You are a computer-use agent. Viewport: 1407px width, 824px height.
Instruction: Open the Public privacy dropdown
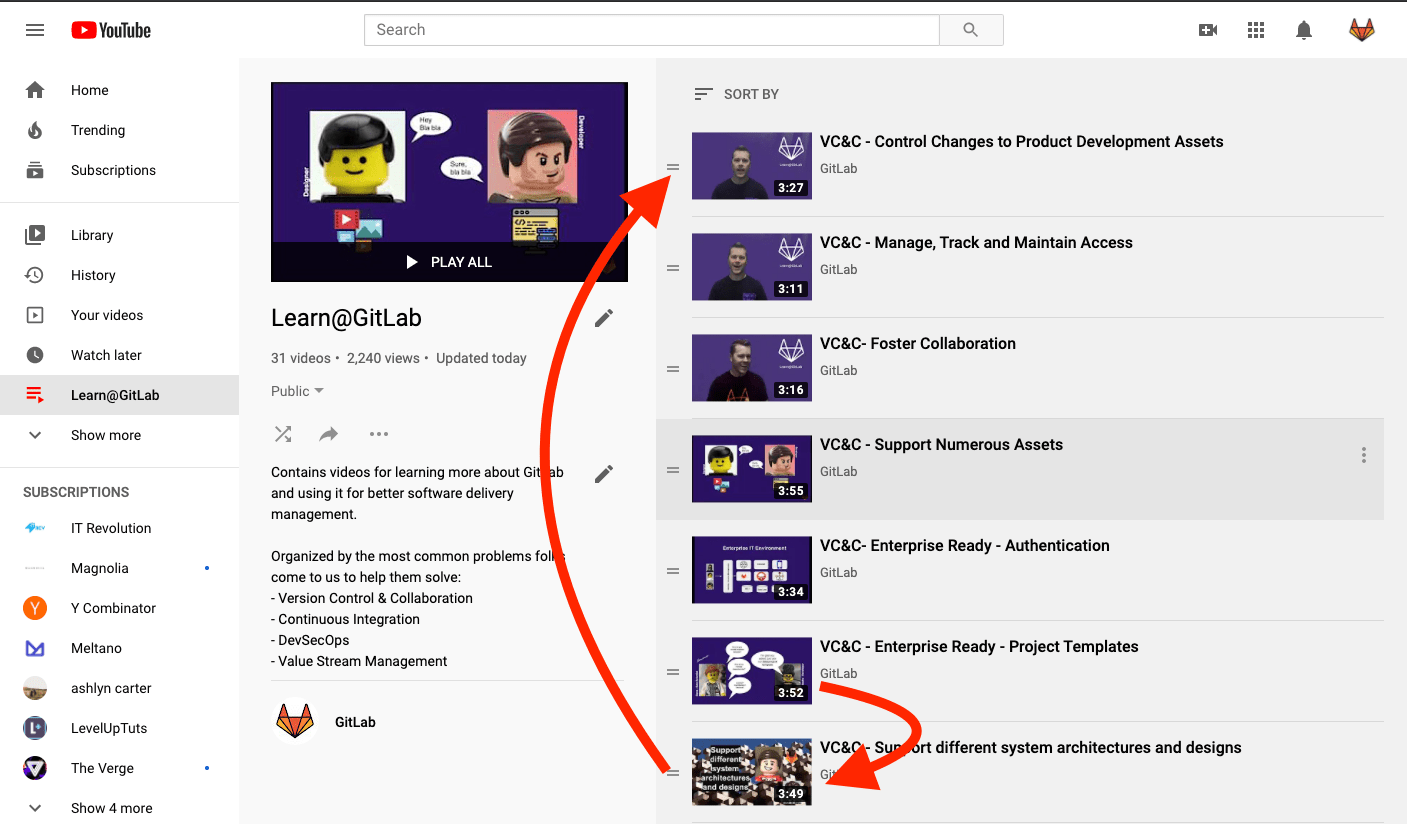(x=297, y=391)
